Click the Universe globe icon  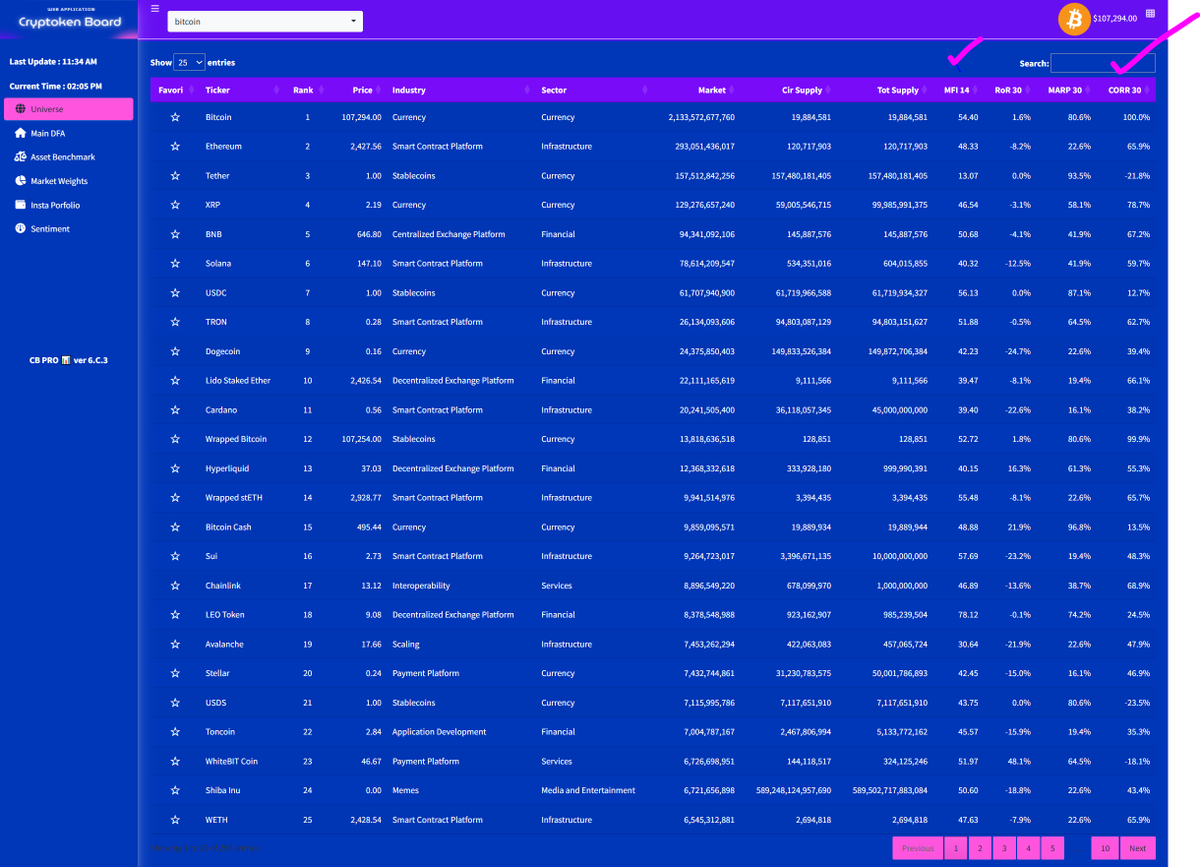[21, 109]
